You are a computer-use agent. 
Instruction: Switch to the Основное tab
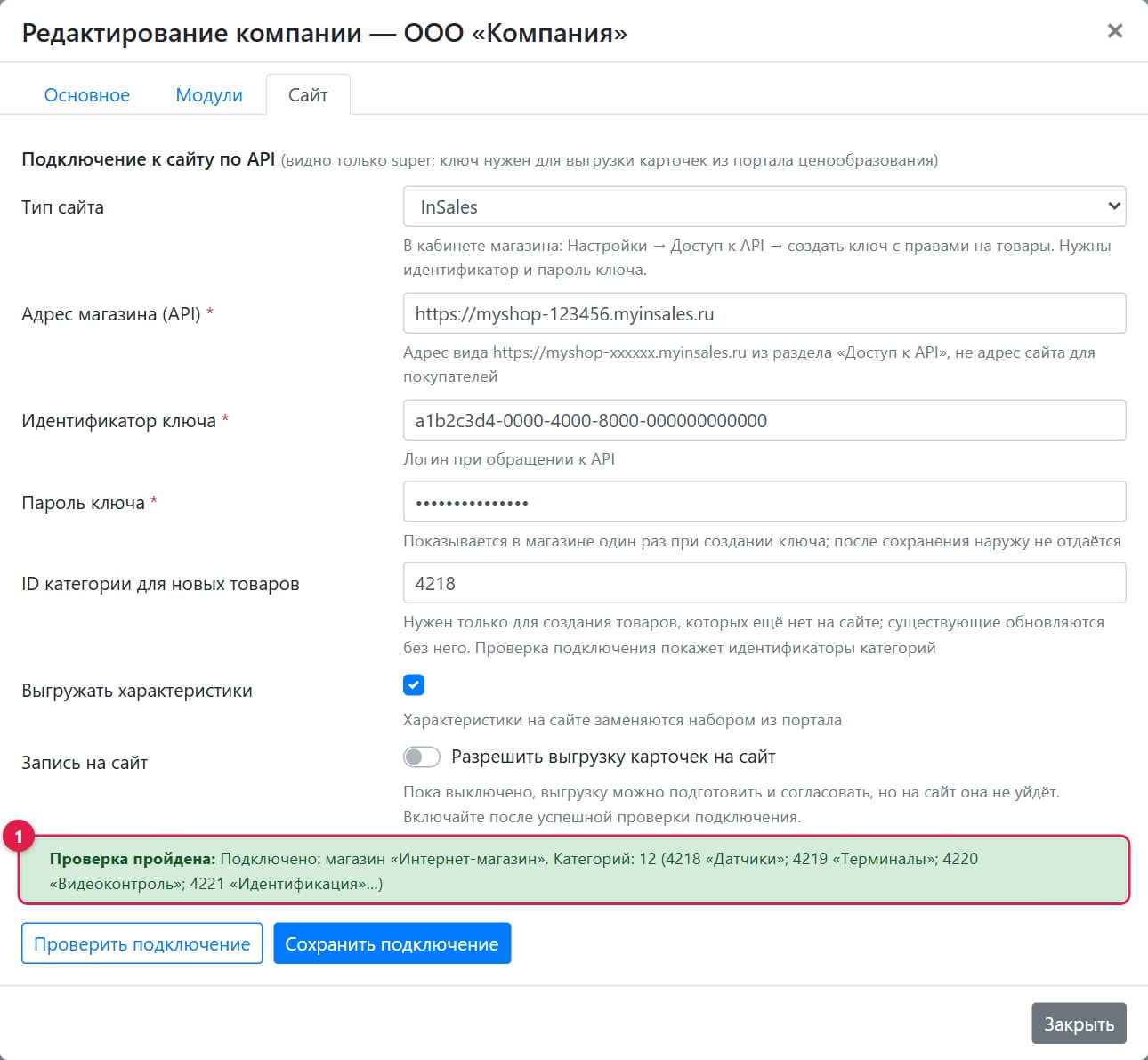tap(87, 95)
